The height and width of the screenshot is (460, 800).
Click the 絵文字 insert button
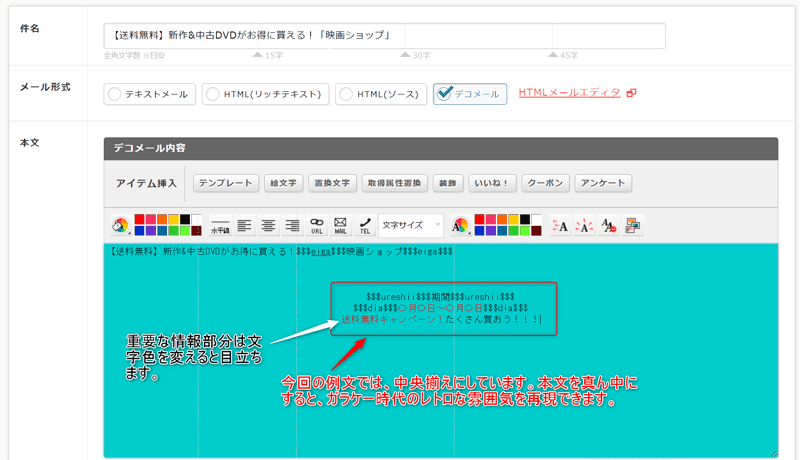[283, 183]
